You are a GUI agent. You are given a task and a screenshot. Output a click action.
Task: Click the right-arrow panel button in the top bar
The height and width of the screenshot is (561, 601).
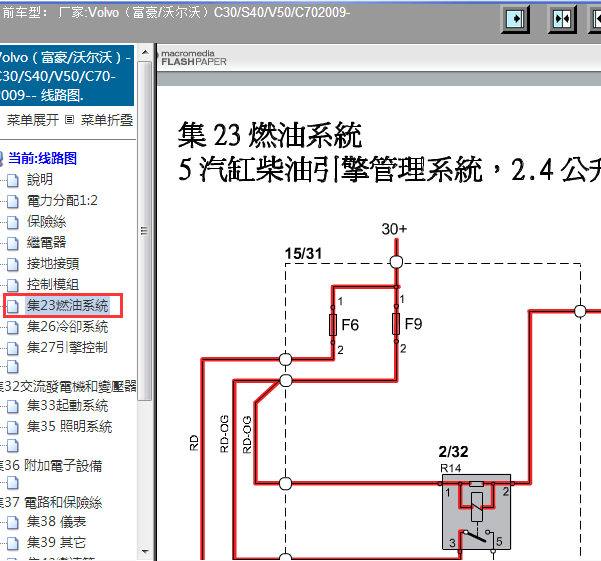tap(516, 19)
